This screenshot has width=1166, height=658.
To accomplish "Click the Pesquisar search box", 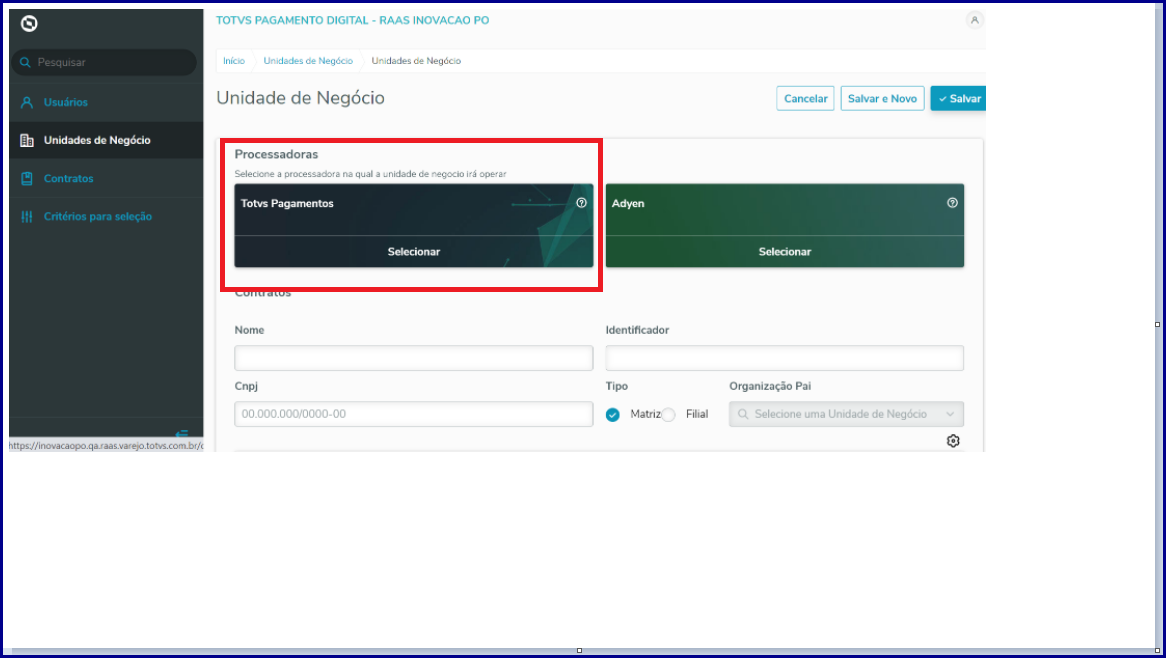I will [x=104, y=62].
